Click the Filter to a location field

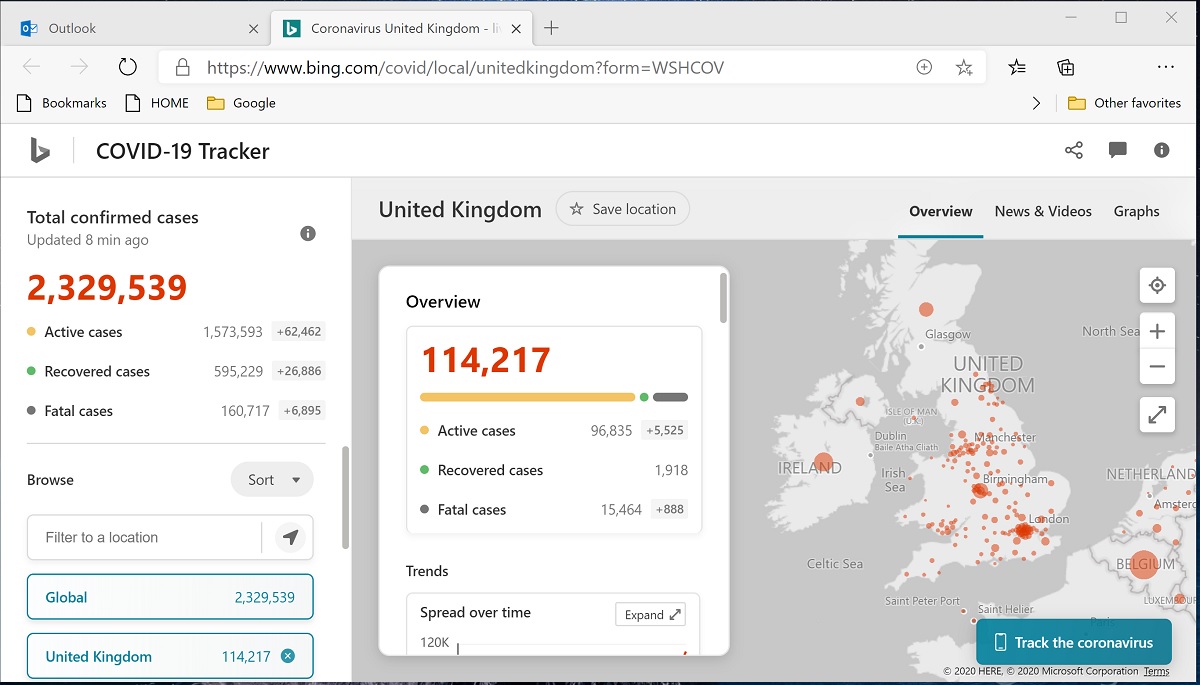click(x=145, y=537)
